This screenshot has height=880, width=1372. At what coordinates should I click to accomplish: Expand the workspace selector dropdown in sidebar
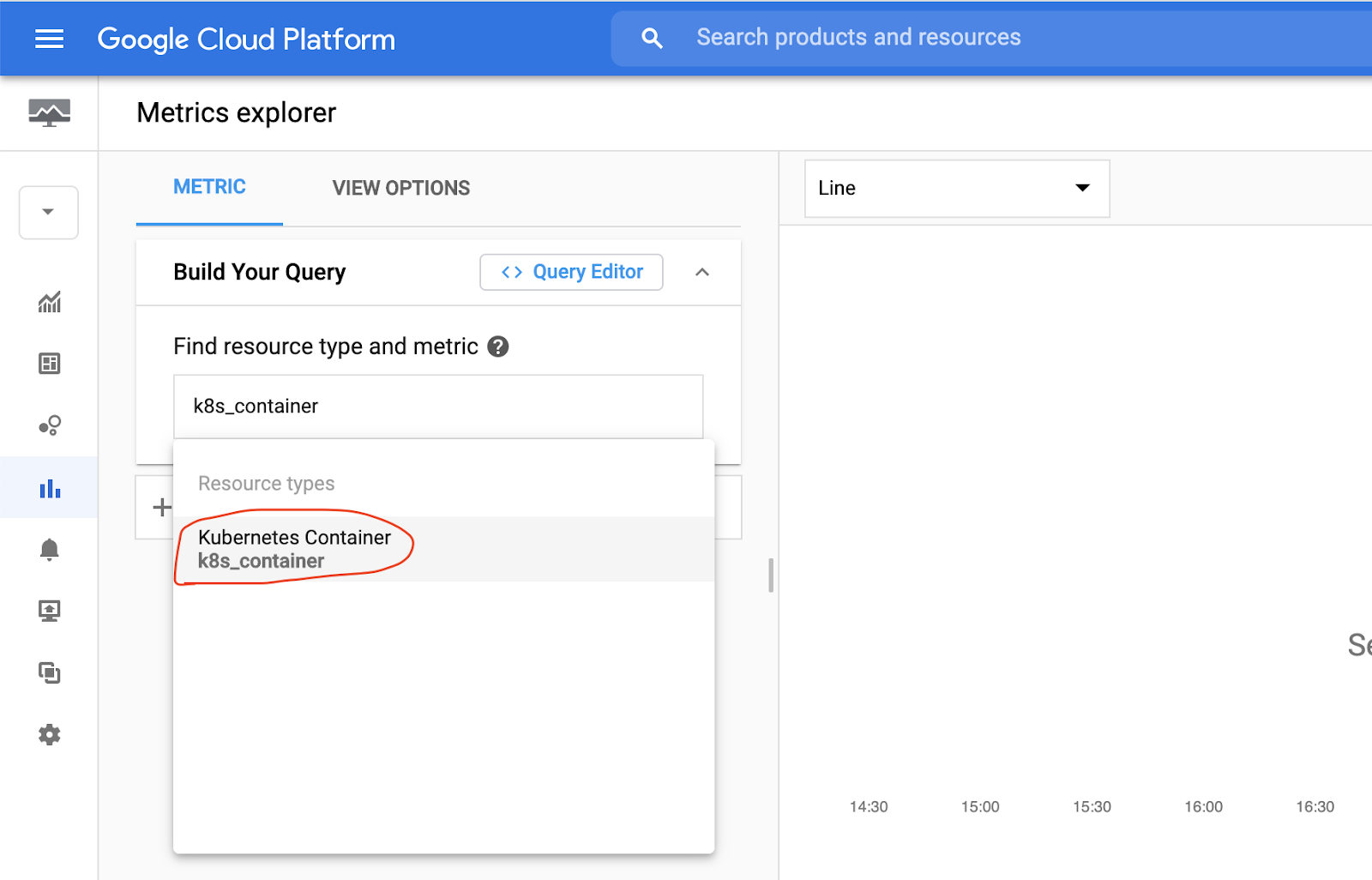49,212
